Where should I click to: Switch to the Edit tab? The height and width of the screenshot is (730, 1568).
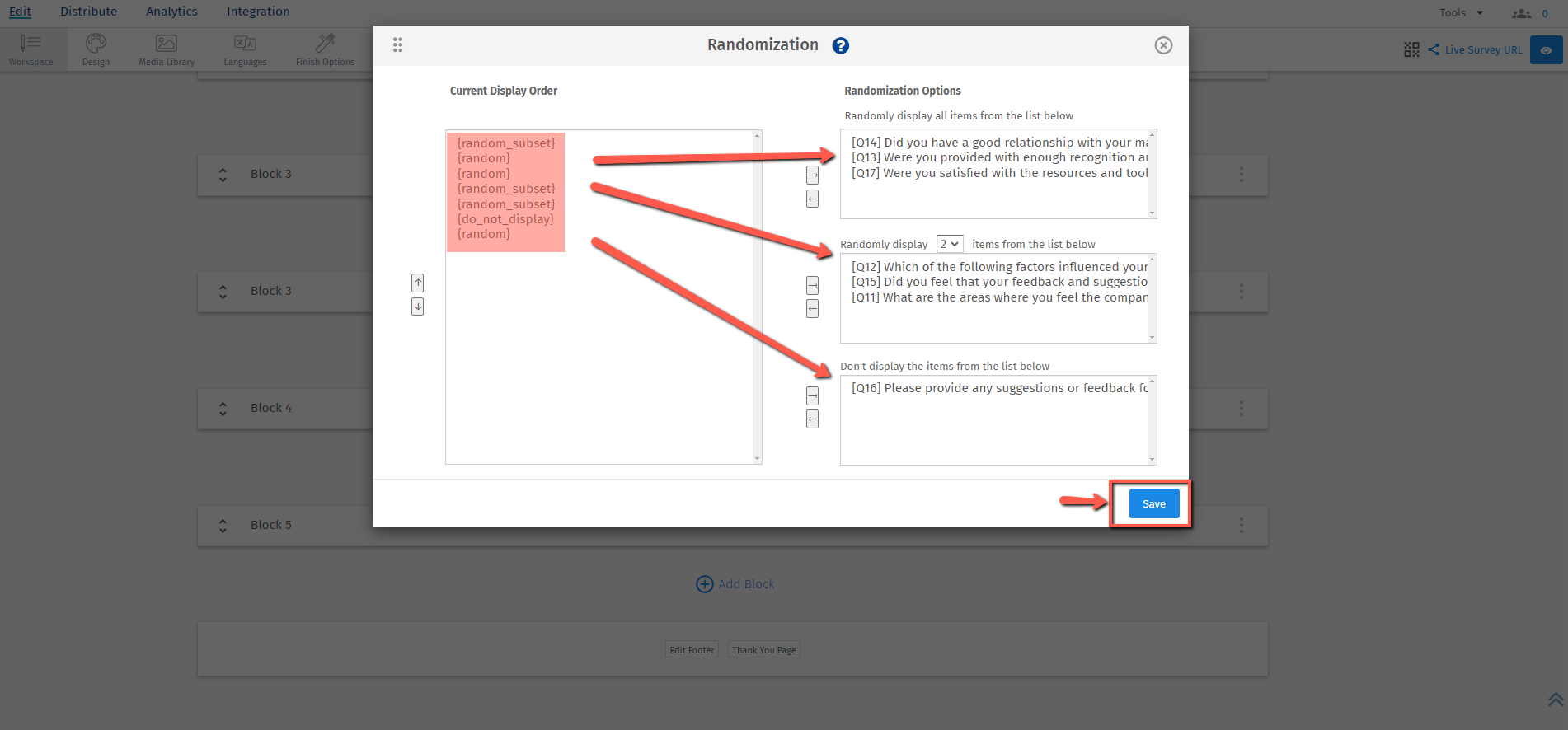click(20, 12)
